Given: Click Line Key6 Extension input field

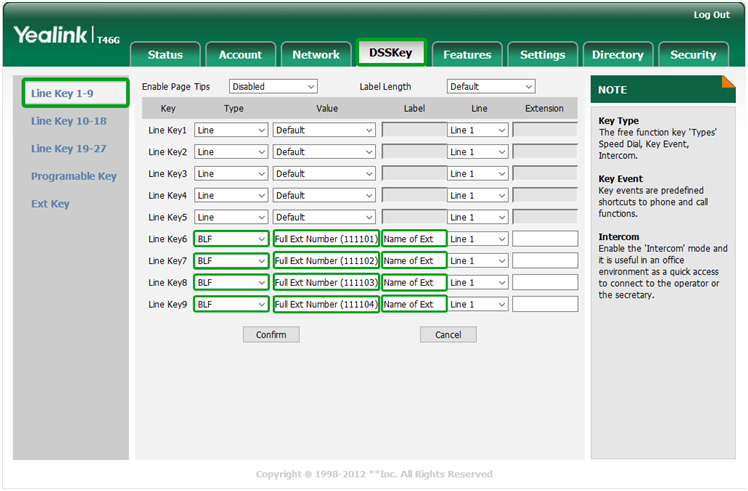Looking at the screenshot, I should (x=545, y=239).
